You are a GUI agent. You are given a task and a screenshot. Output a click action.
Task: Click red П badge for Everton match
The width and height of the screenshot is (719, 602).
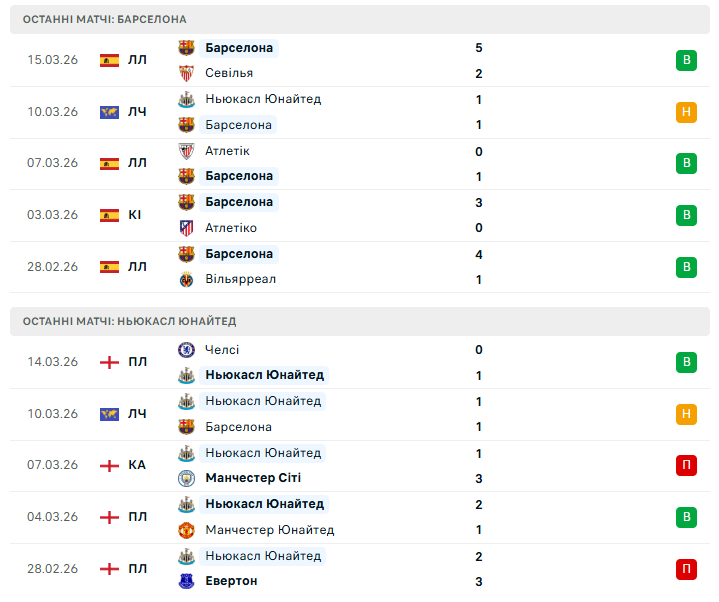(686, 569)
